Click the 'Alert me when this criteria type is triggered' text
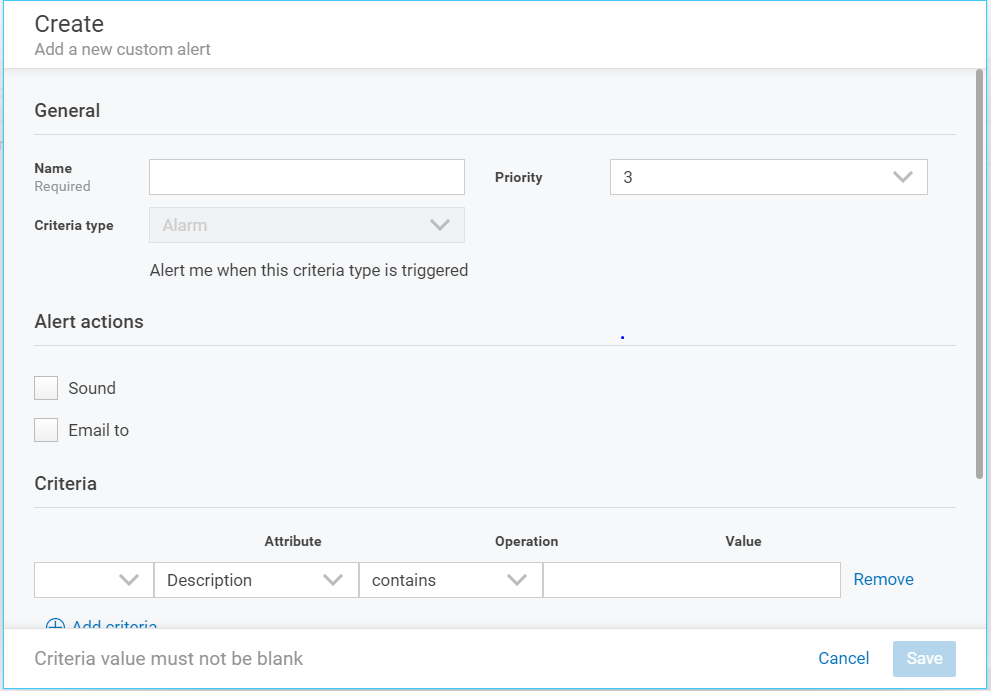This screenshot has height=691, width=991. tap(308, 271)
